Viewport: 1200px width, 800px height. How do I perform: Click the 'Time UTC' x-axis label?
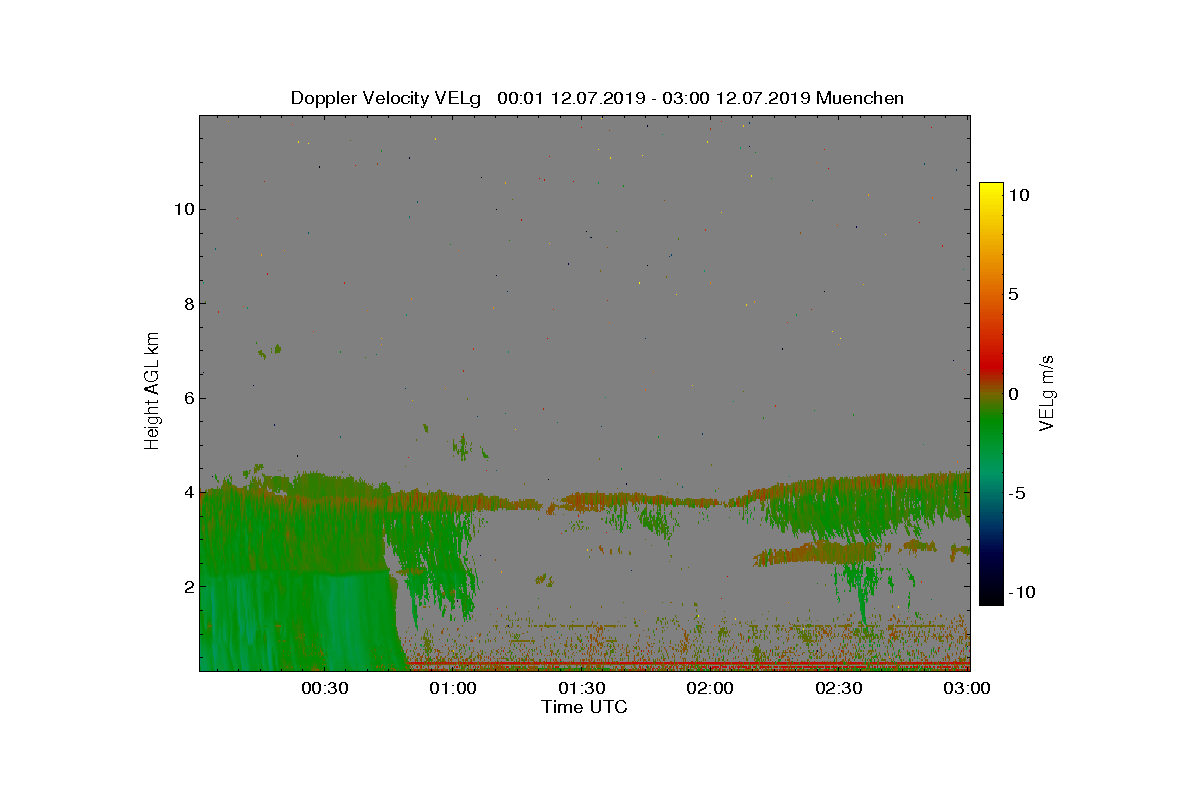pyautogui.click(x=585, y=707)
